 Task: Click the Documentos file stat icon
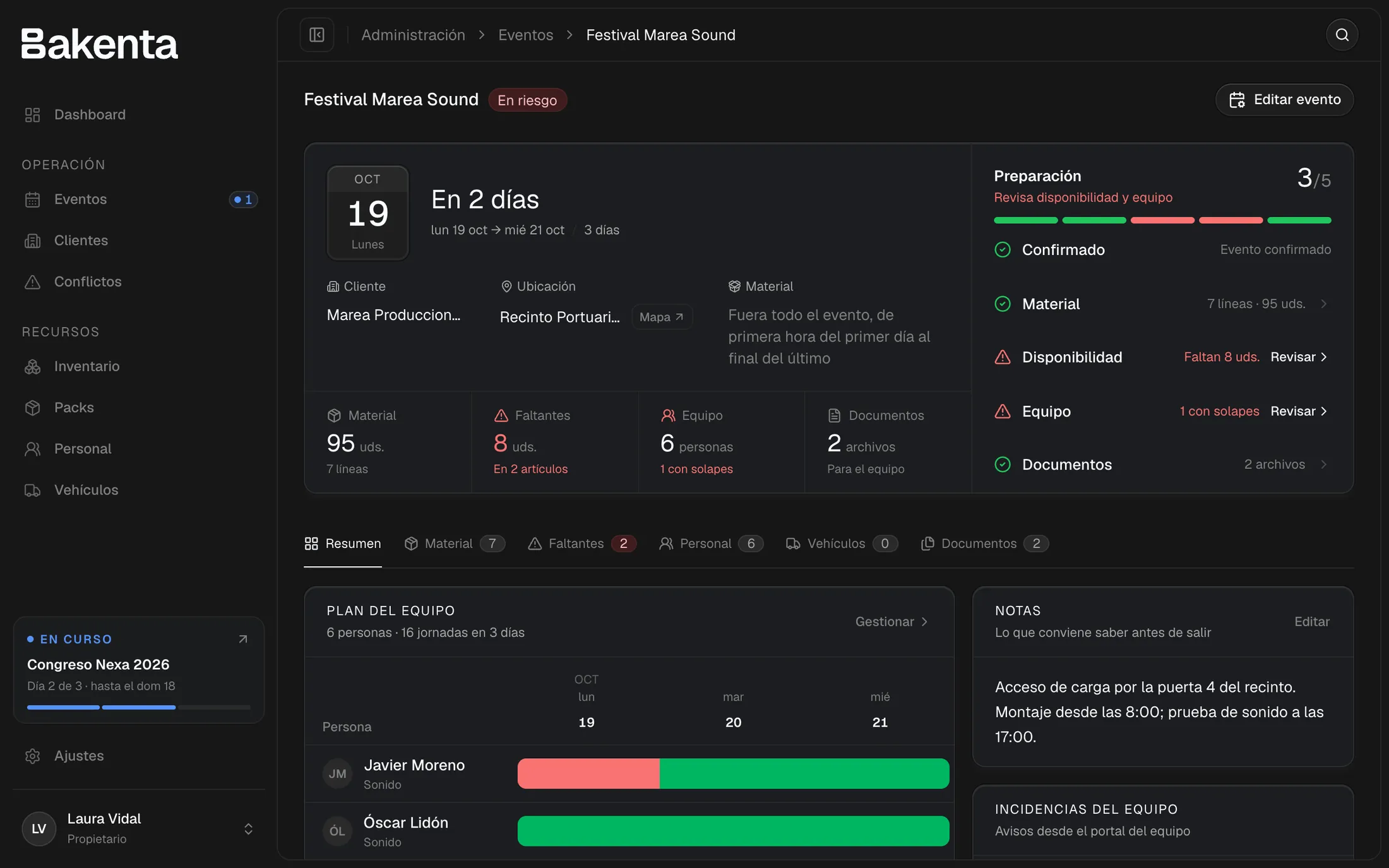[x=835, y=415]
